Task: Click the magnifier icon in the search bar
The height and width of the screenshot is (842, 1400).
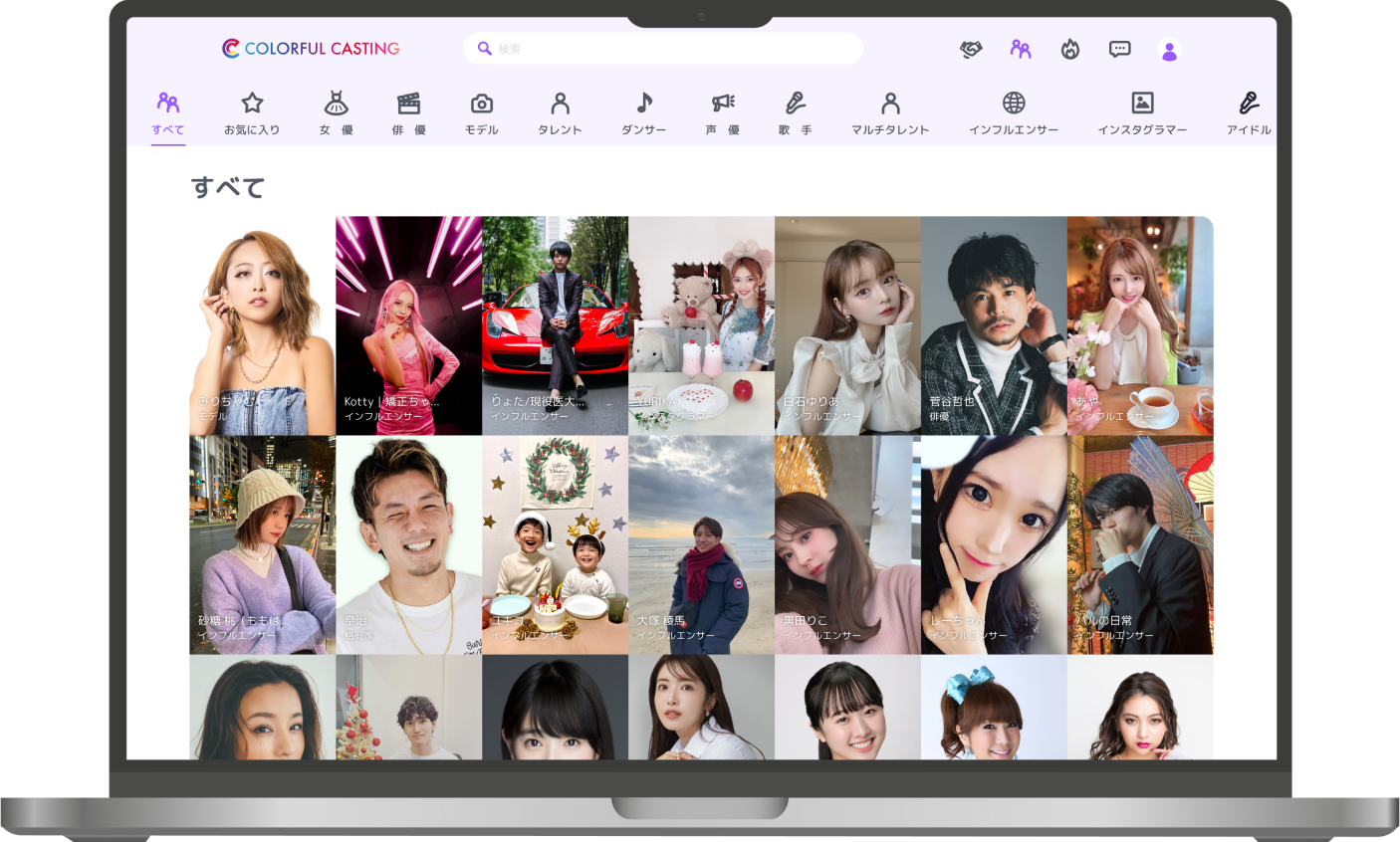Action: click(485, 48)
